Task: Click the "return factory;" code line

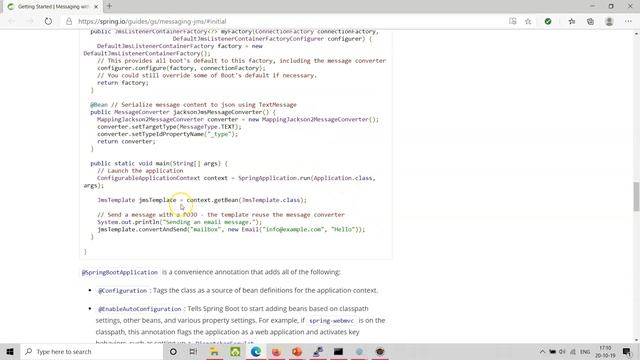Action: click(123, 83)
